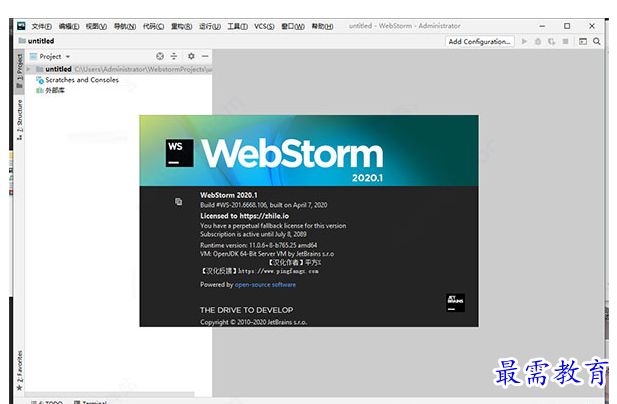Open the 窗口(W) menu

coord(293,26)
